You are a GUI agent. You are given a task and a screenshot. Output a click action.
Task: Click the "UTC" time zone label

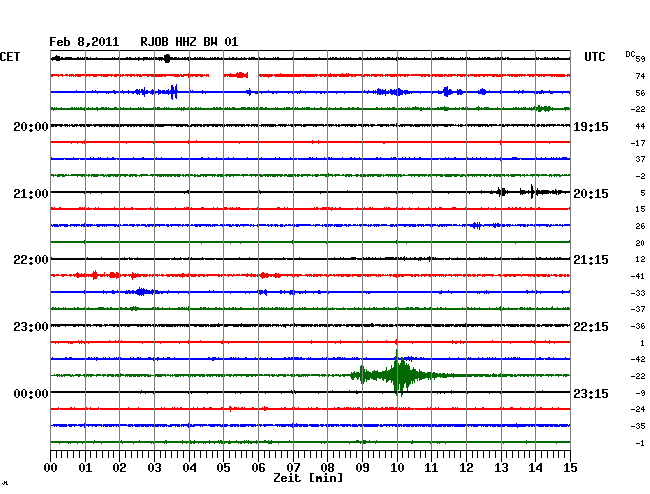594,57
